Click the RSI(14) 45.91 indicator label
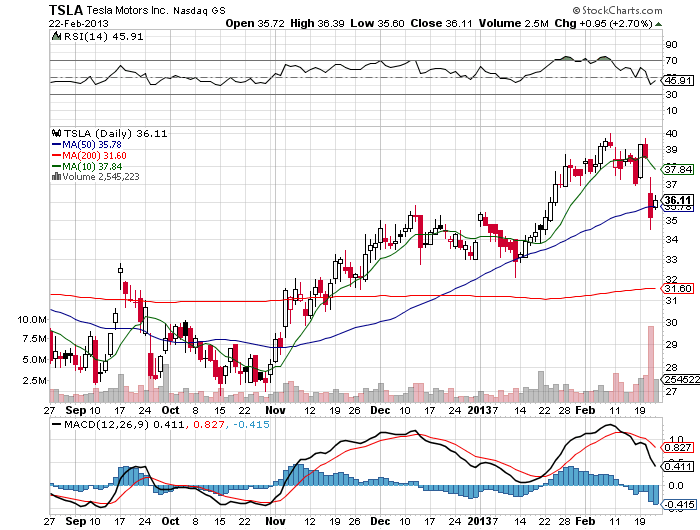Screen dimensions: 700x530 104,37
